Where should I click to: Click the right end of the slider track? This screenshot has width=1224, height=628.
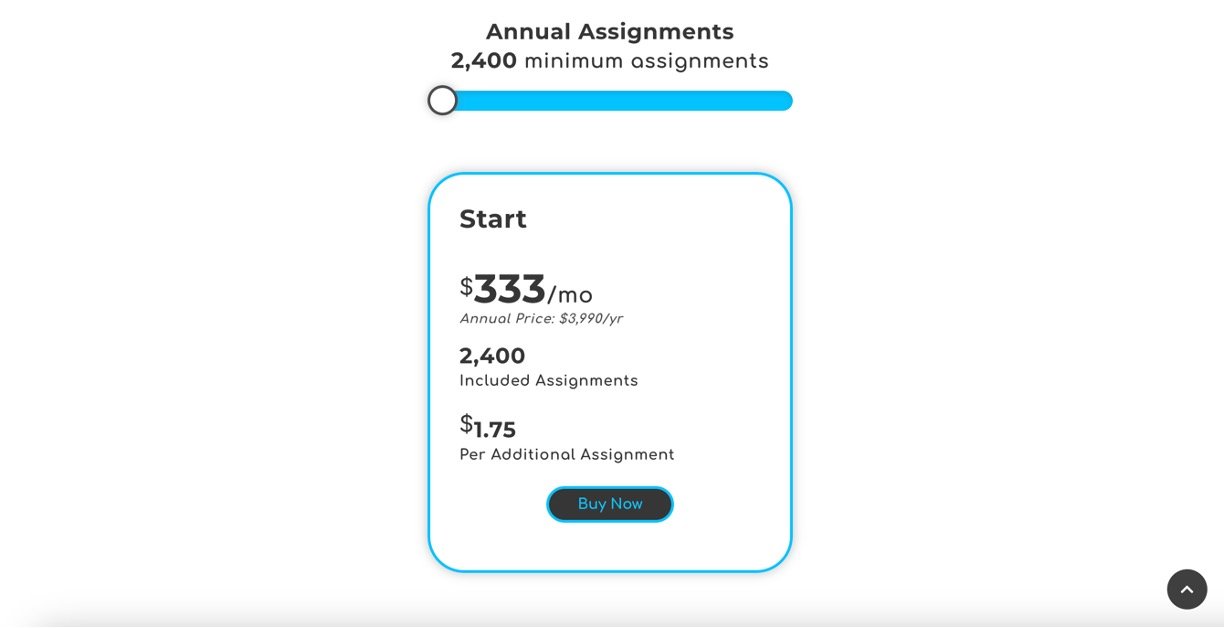tap(785, 101)
